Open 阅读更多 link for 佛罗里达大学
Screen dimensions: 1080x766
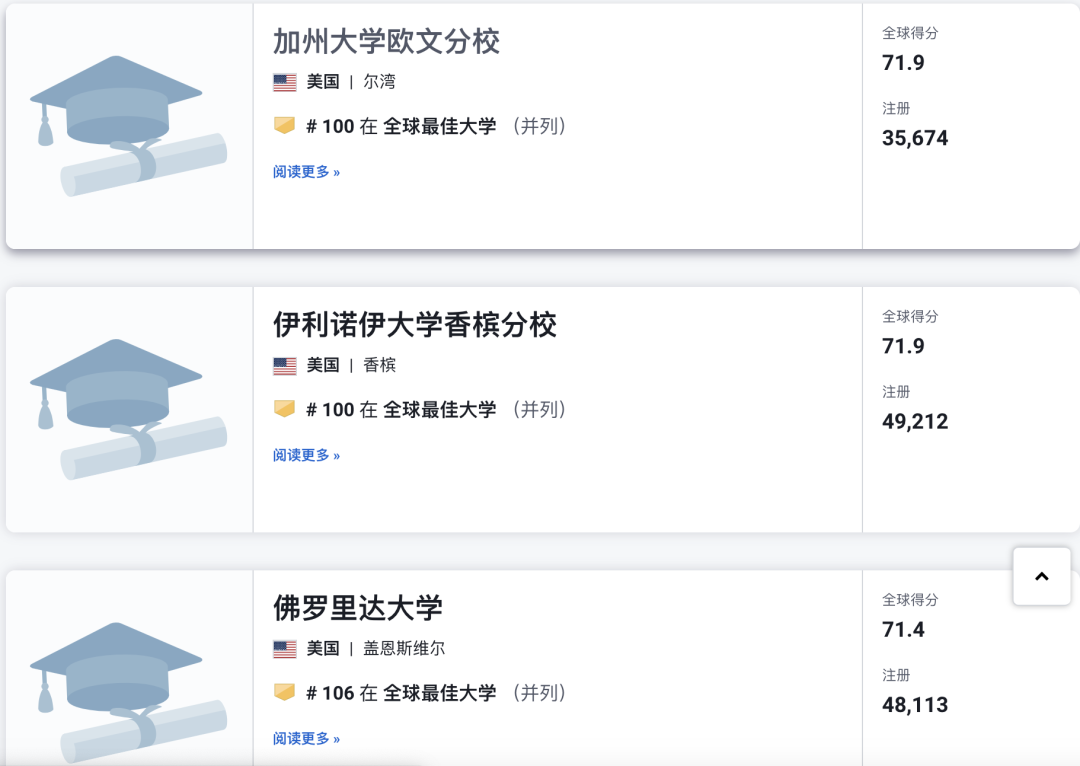coord(307,738)
